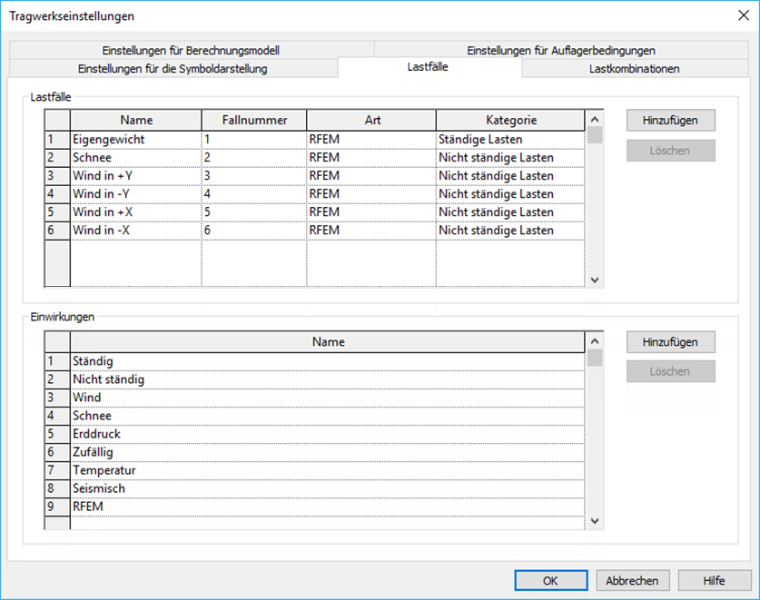The width and height of the screenshot is (760, 600).
Task: Open the Einstellungen für Berechnungsmodell tab
Action: (191, 50)
